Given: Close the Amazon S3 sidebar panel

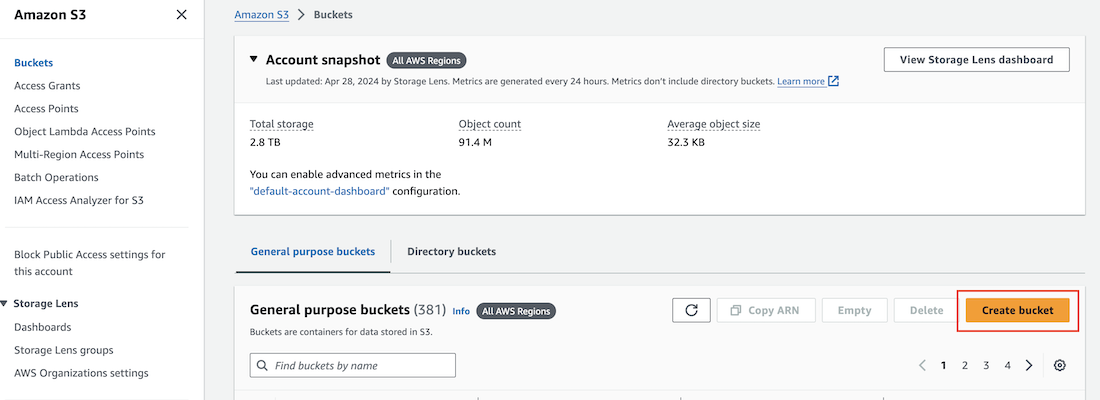Looking at the screenshot, I should (181, 15).
